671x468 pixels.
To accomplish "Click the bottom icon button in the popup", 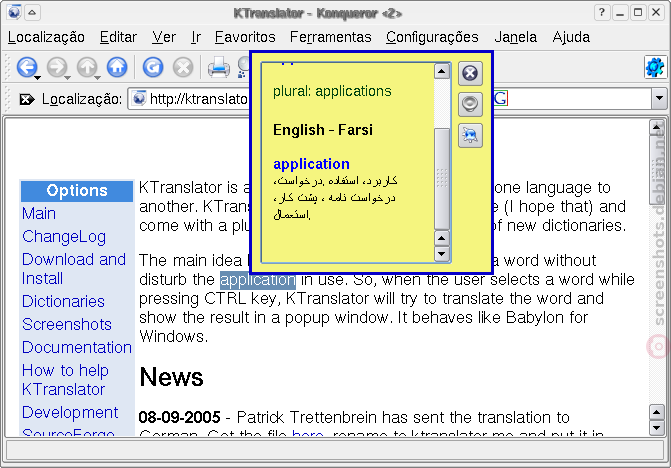I will pyautogui.click(x=470, y=136).
